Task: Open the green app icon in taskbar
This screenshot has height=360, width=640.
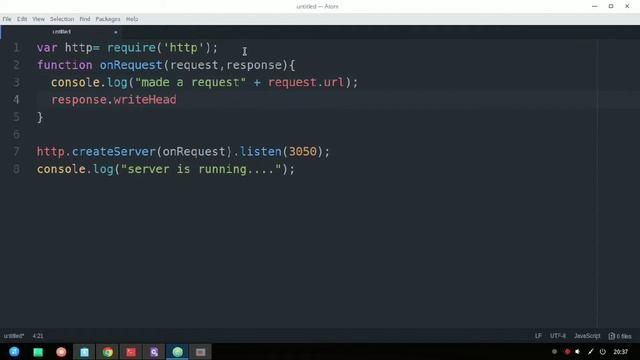Action: (x=38, y=352)
